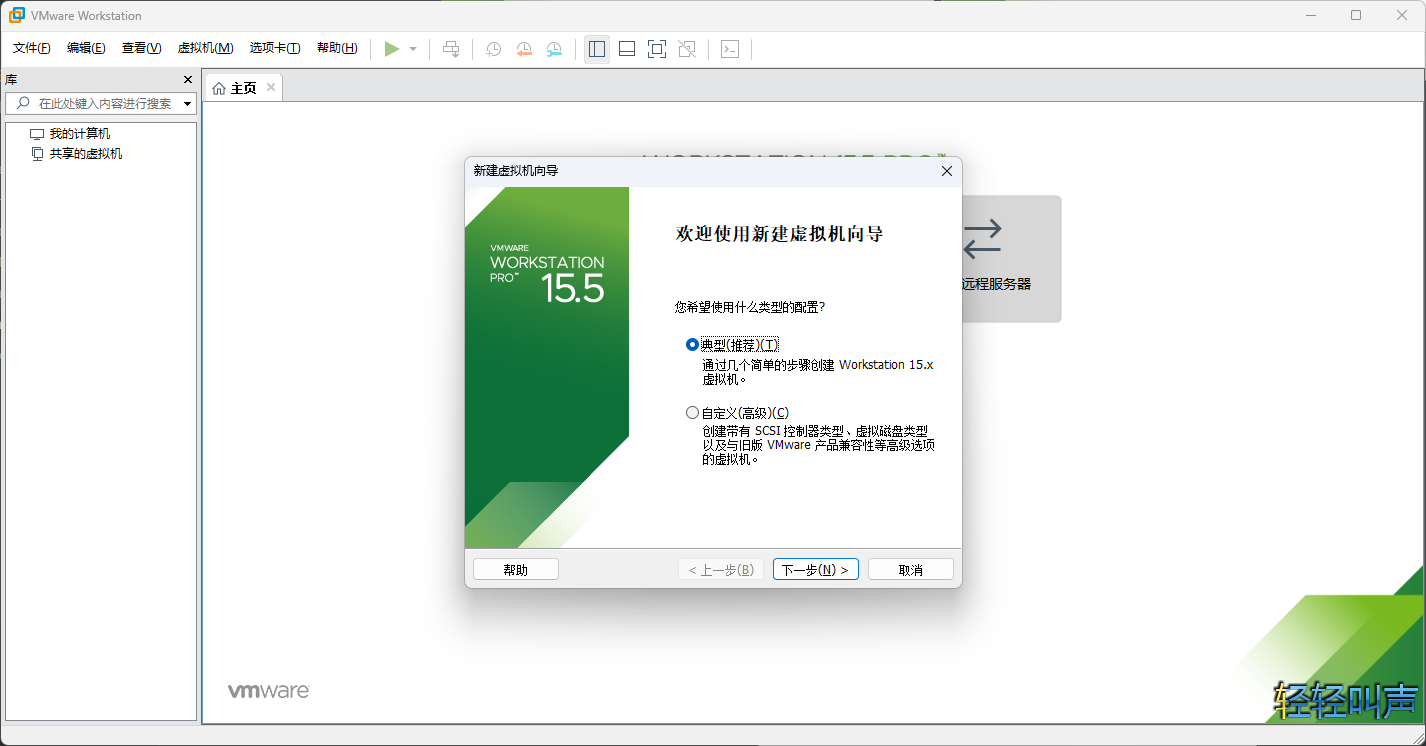The height and width of the screenshot is (746, 1426).
Task: Open the 查看(V) menu
Action: point(141,48)
